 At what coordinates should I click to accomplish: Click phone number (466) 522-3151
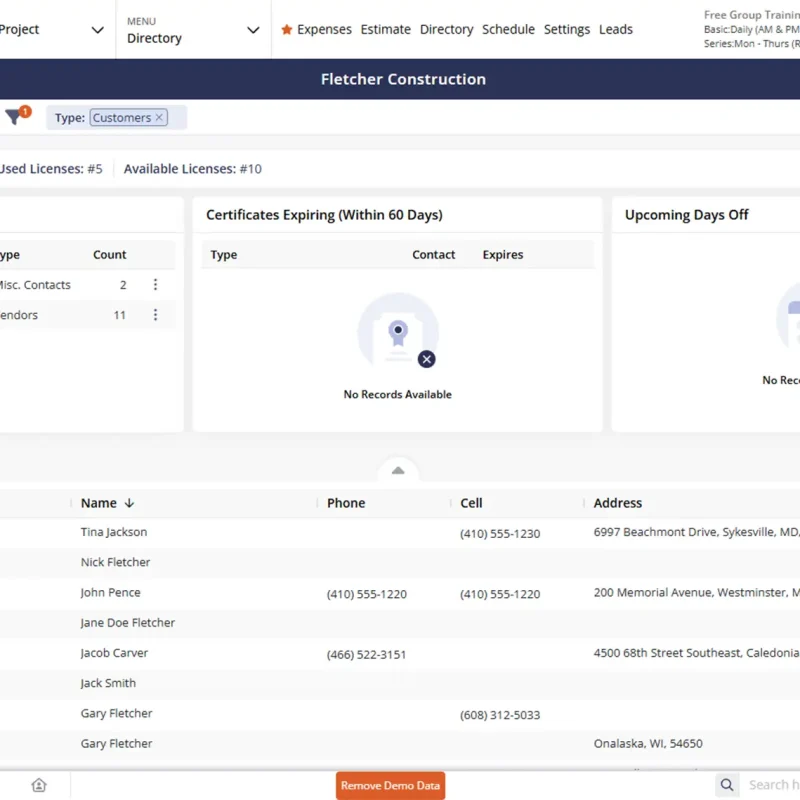366,655
